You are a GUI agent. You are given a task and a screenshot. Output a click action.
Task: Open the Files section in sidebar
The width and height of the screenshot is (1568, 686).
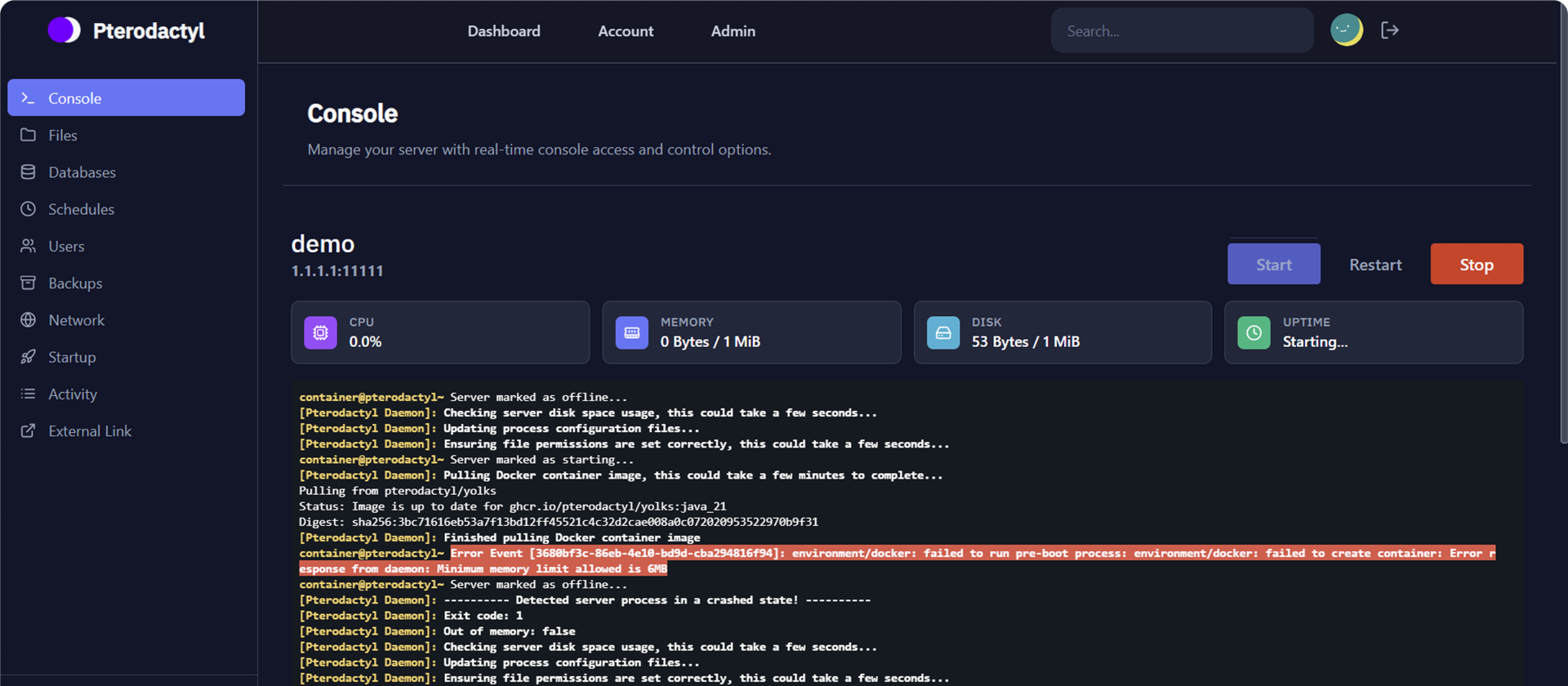[63, 136]
